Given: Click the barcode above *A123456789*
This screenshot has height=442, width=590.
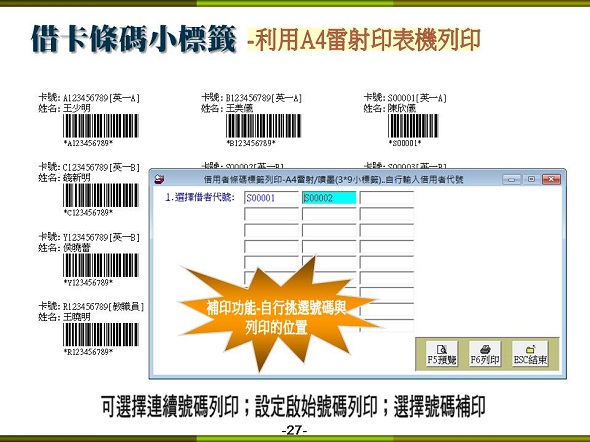Looking at the screenshot, I should tap(101, 126).
